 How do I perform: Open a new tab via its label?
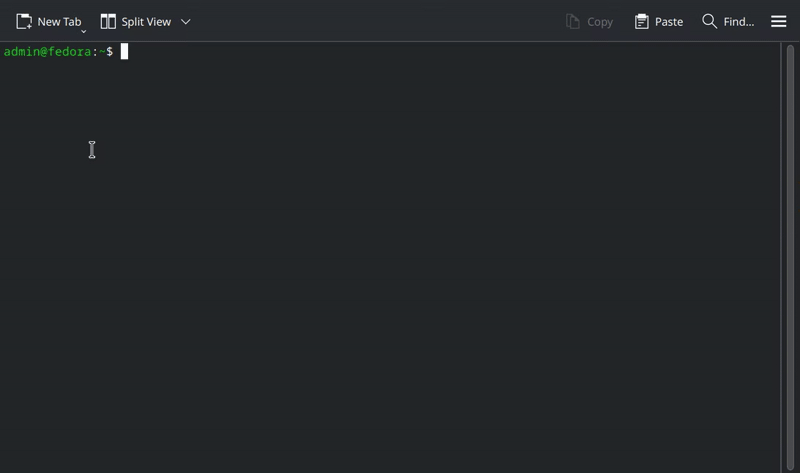coord(59,22)
